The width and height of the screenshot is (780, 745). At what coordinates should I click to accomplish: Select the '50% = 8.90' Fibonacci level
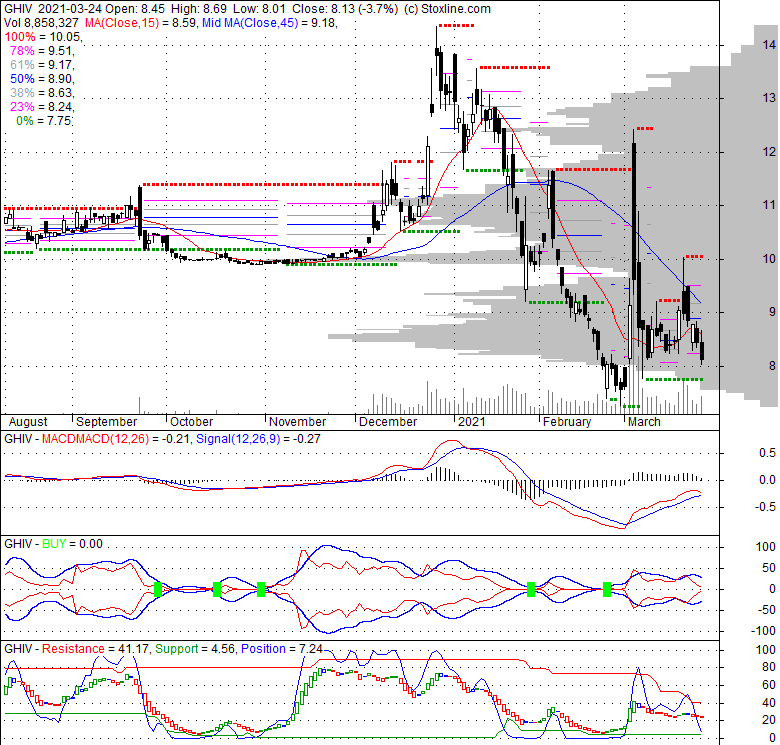(x=42, y=79)
